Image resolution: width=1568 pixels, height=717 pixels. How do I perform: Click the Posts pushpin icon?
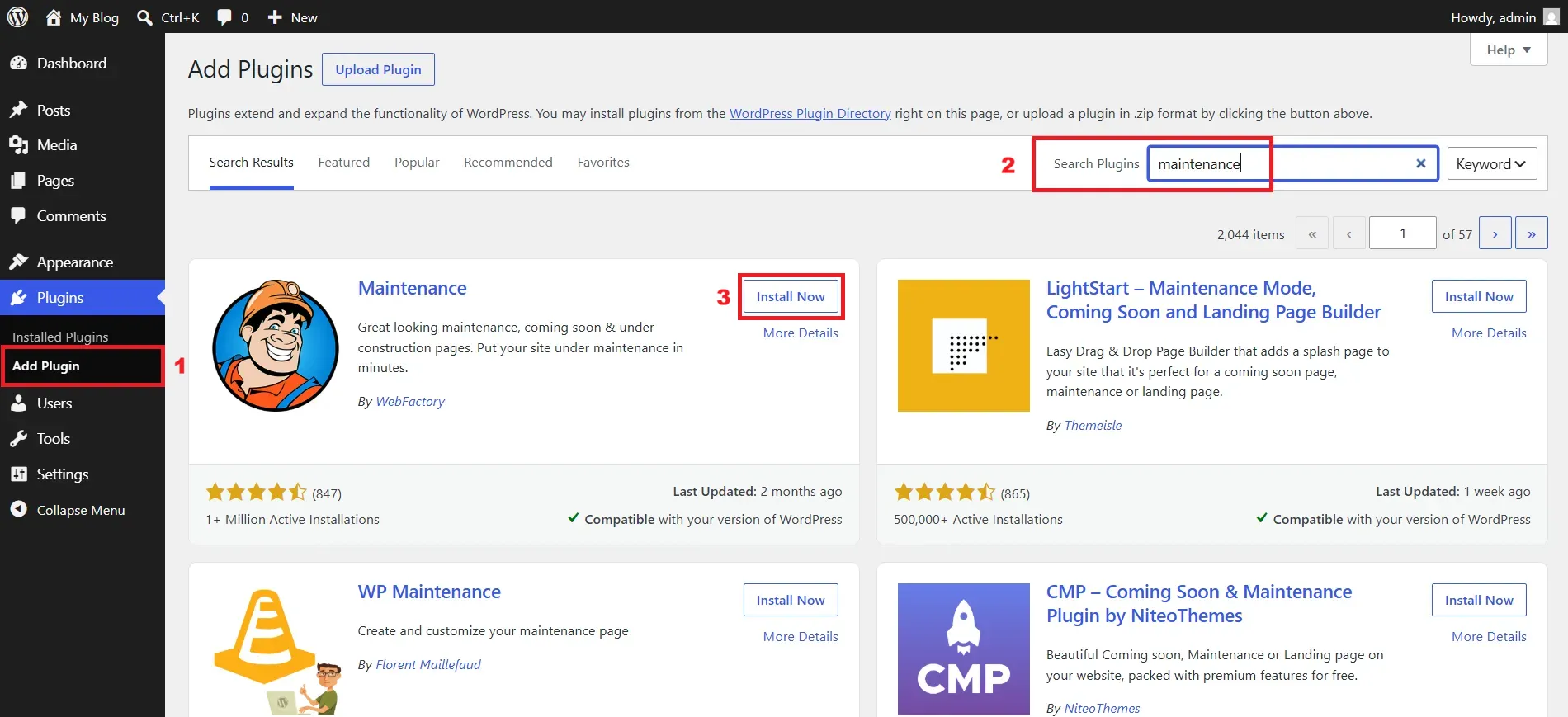point(18,110)
